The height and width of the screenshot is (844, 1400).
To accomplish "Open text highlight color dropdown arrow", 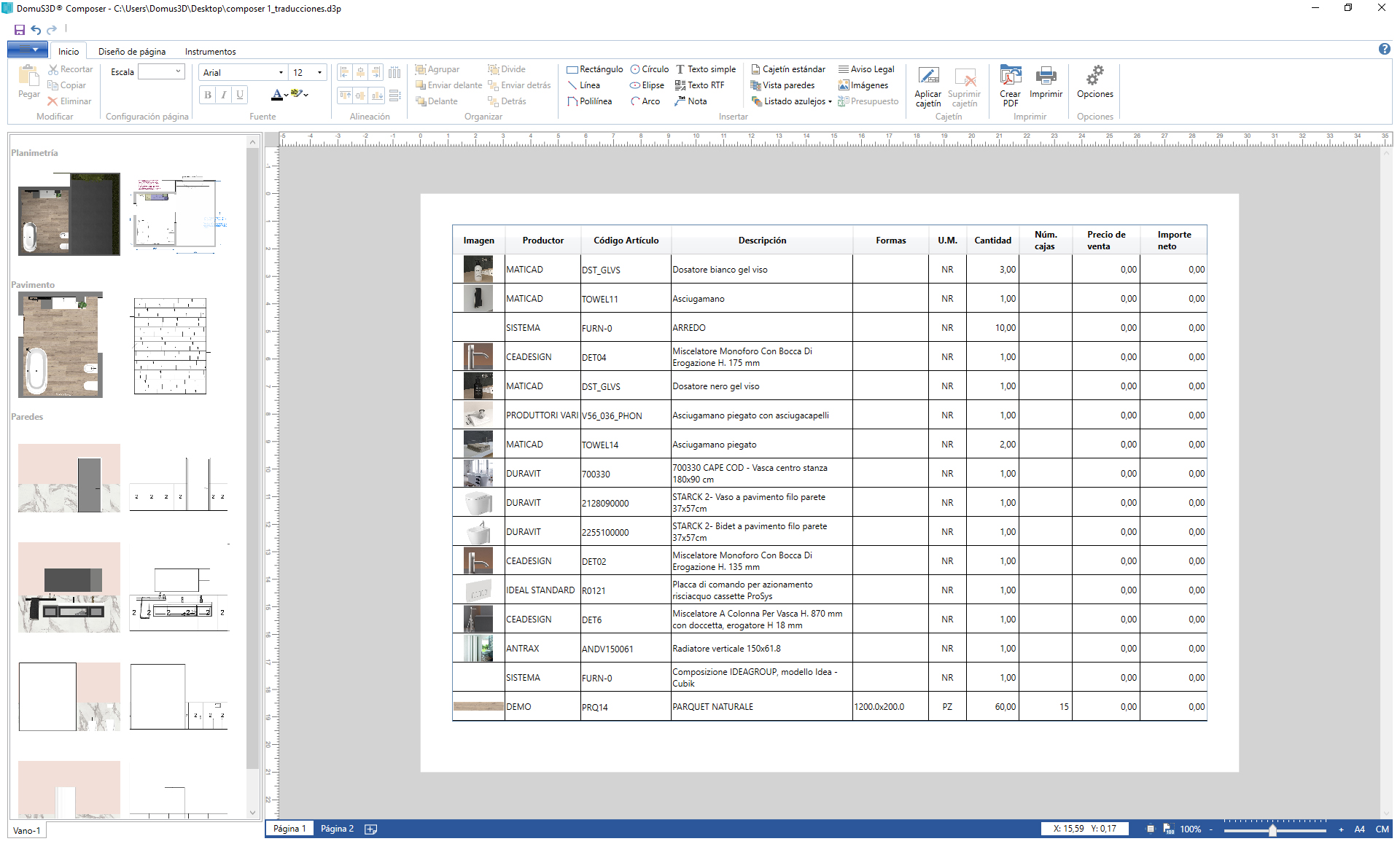I will point(306,95).
